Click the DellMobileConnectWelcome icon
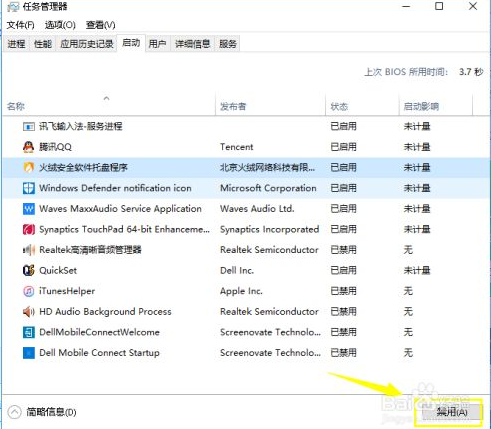The width and height of the screenshot is (491, 429). click(x=29, y=332)
